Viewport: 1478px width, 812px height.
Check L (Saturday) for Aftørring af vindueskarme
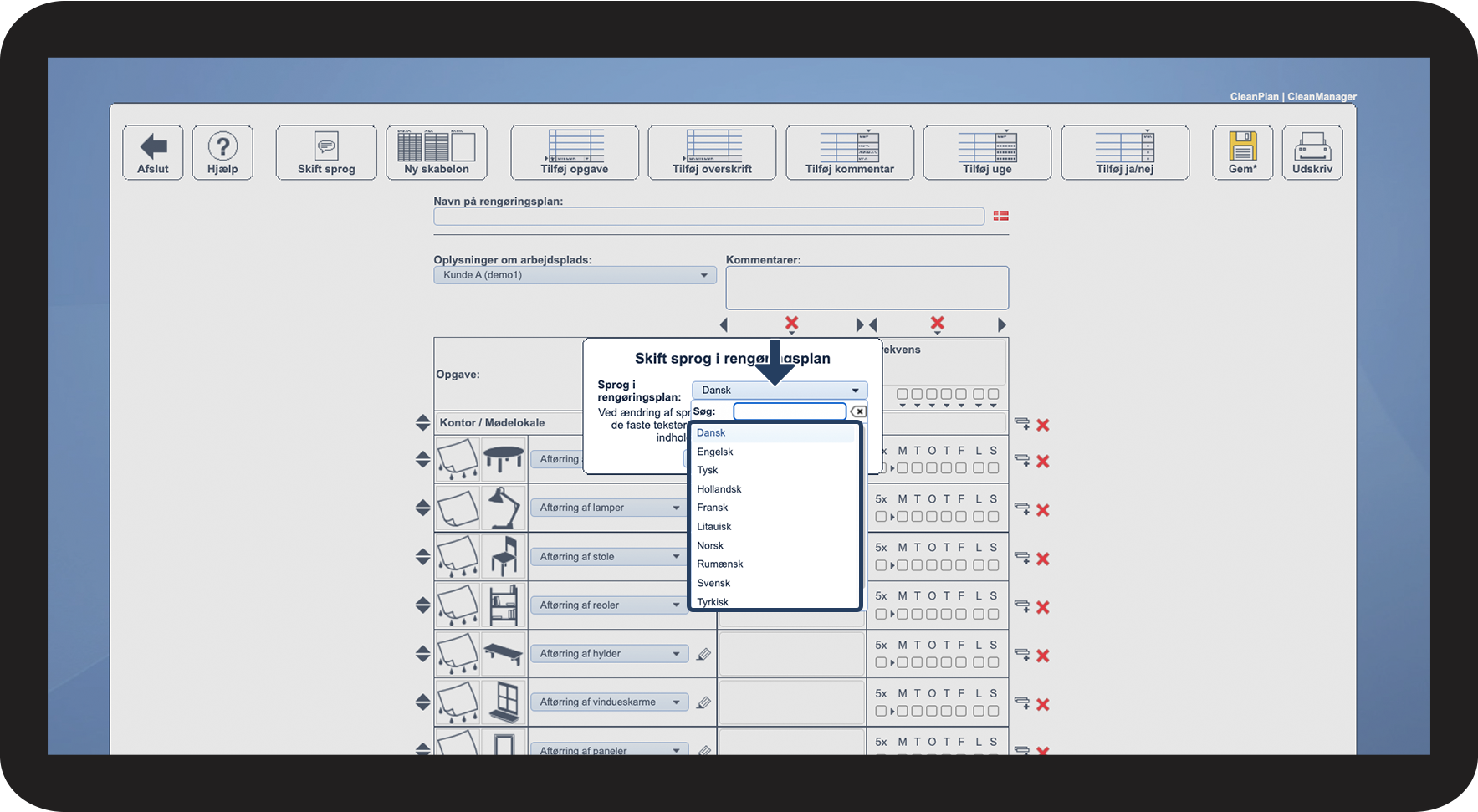click(x=979, y=711)
